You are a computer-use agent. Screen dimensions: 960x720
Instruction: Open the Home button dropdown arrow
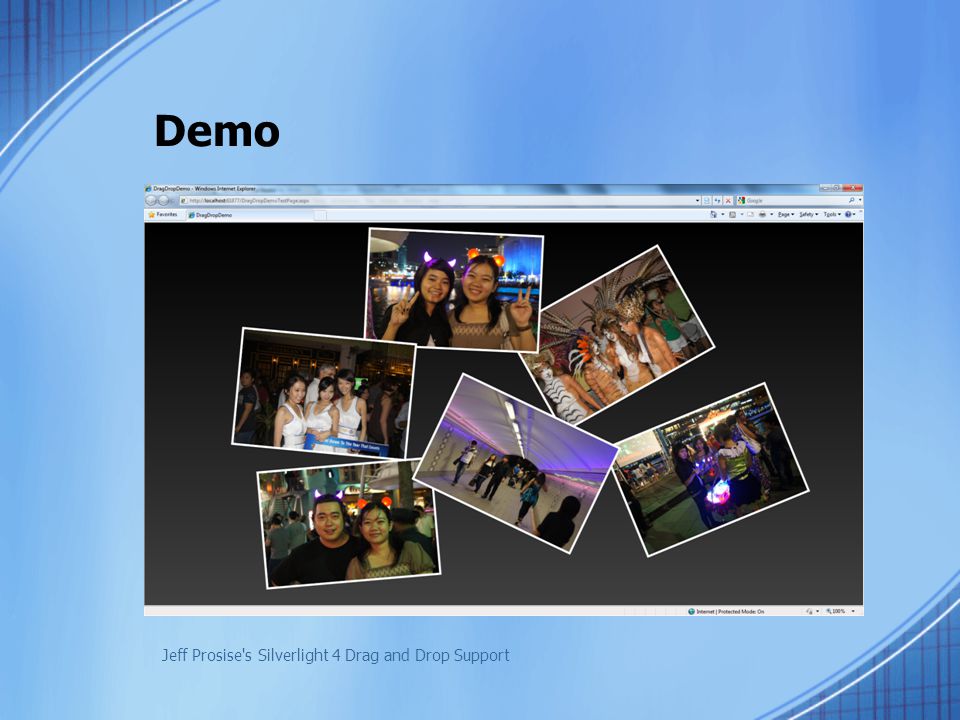click(x=722, y=214)
